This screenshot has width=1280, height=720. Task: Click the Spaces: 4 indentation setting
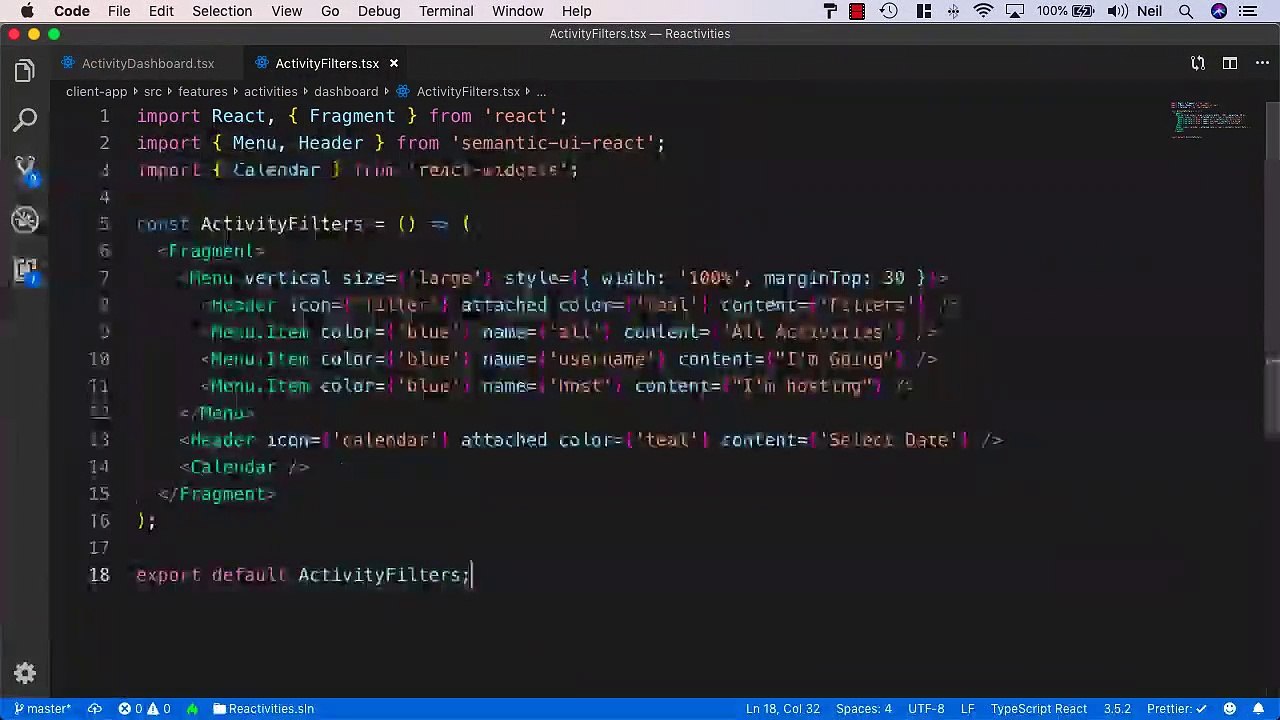(864, 709)
